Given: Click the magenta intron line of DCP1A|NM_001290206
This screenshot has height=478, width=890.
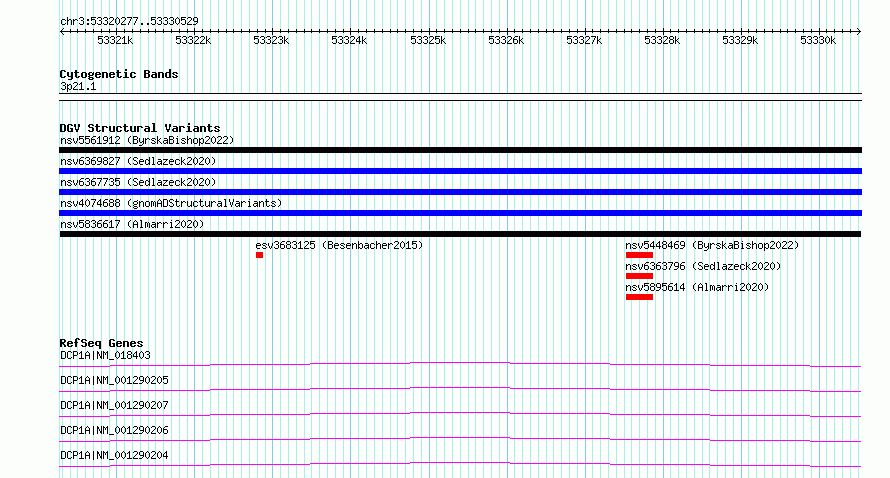Looking at the screenshot, I should coord(460,439).
